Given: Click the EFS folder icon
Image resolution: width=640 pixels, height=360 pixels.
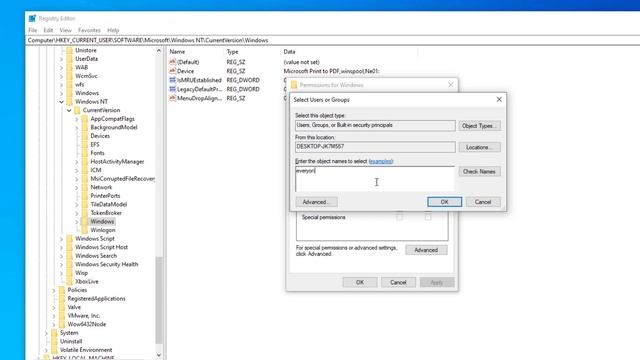Looking at the screenshot, I should coord(85,144).
